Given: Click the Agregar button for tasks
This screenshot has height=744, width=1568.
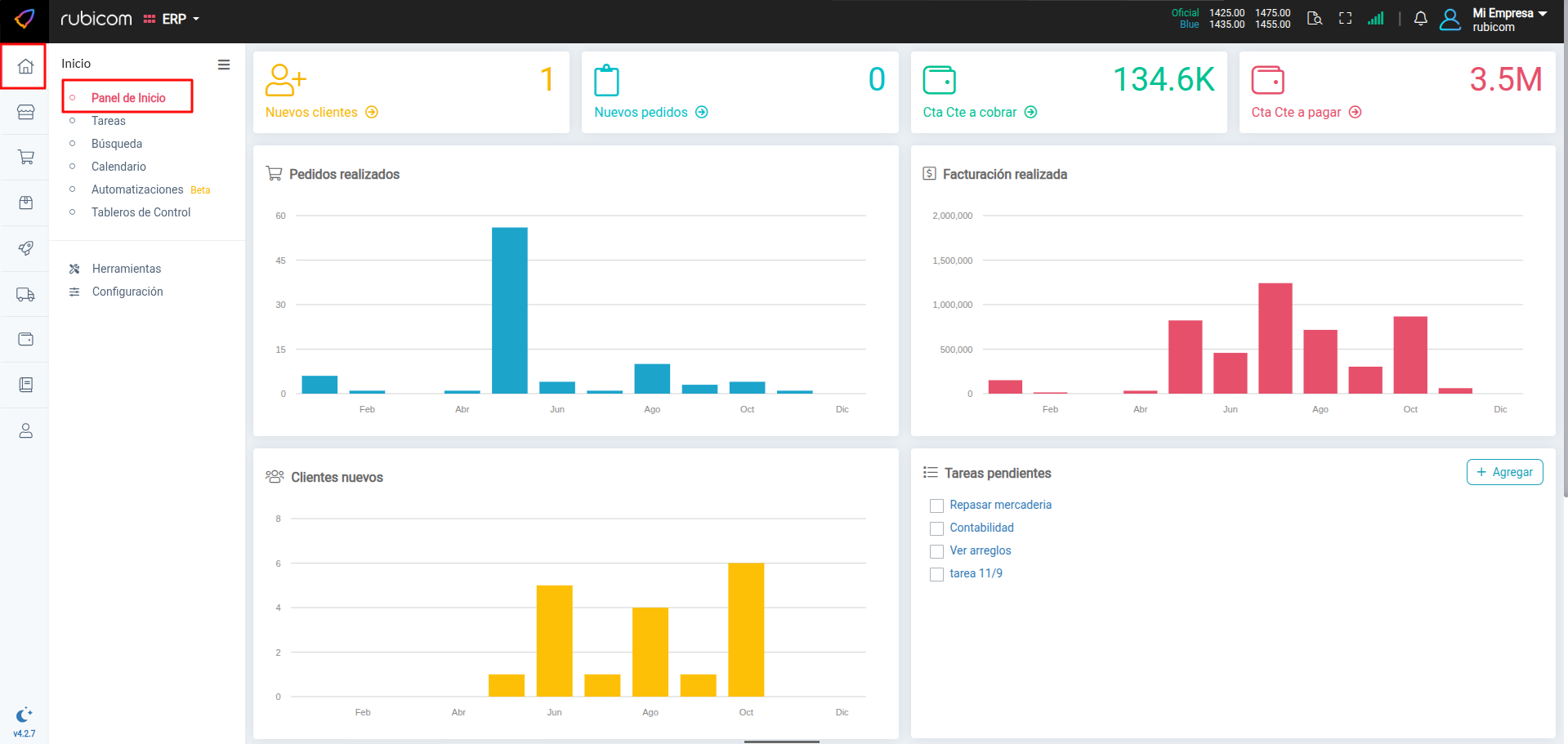Looking at the screenshot, I should [x=1504, y=472].
